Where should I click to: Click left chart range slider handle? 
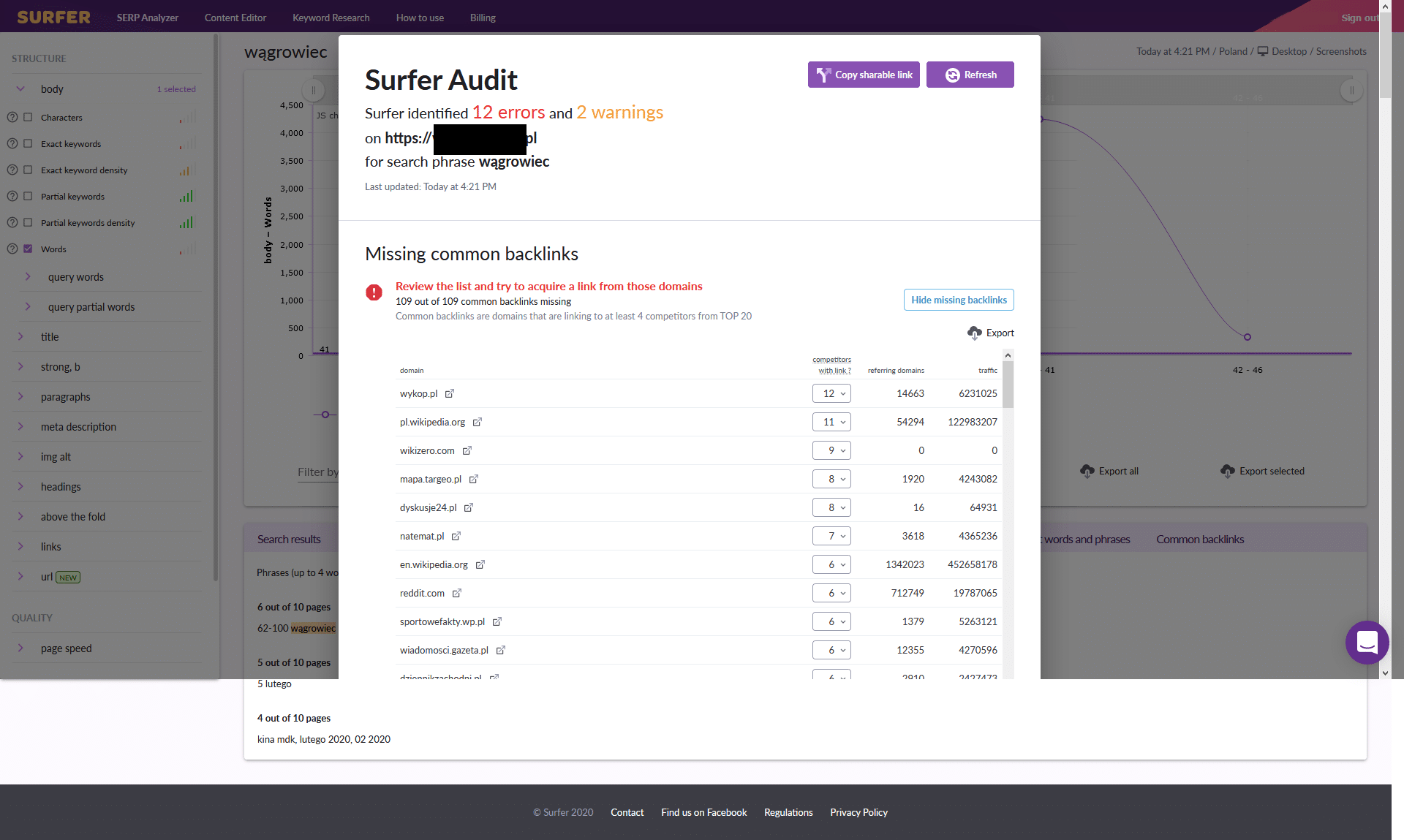tap(314, 91)
